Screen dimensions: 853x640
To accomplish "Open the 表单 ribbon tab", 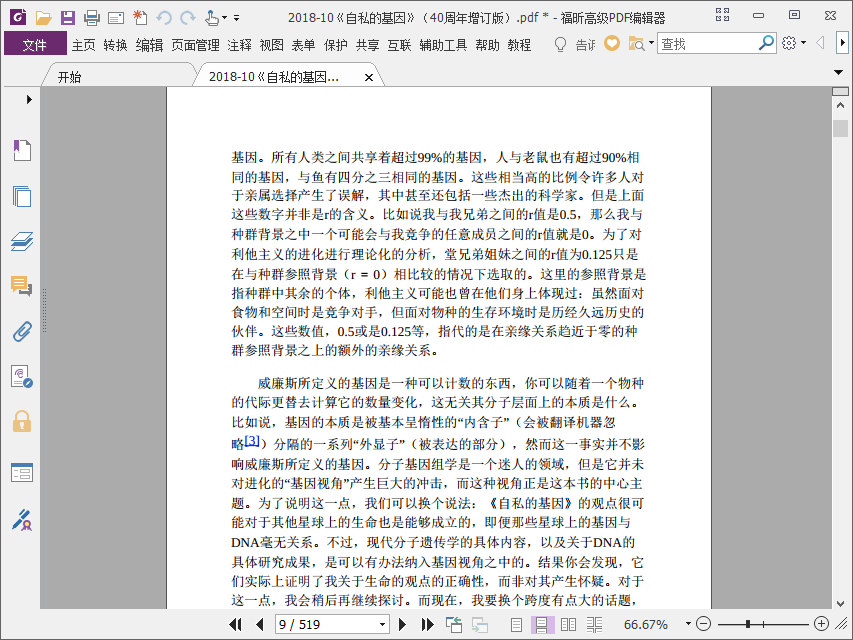I will (x=303, y=45).
